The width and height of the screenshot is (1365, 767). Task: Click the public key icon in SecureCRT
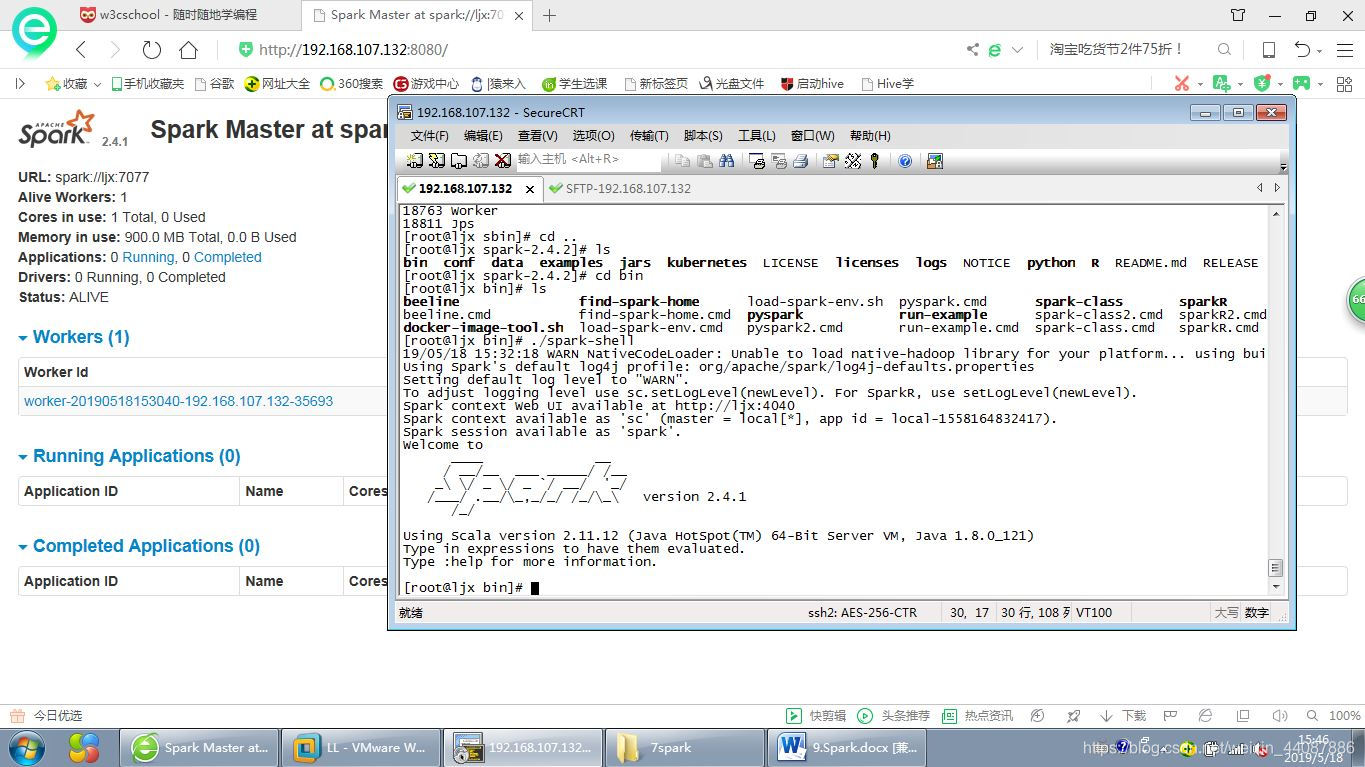(875, 161)
